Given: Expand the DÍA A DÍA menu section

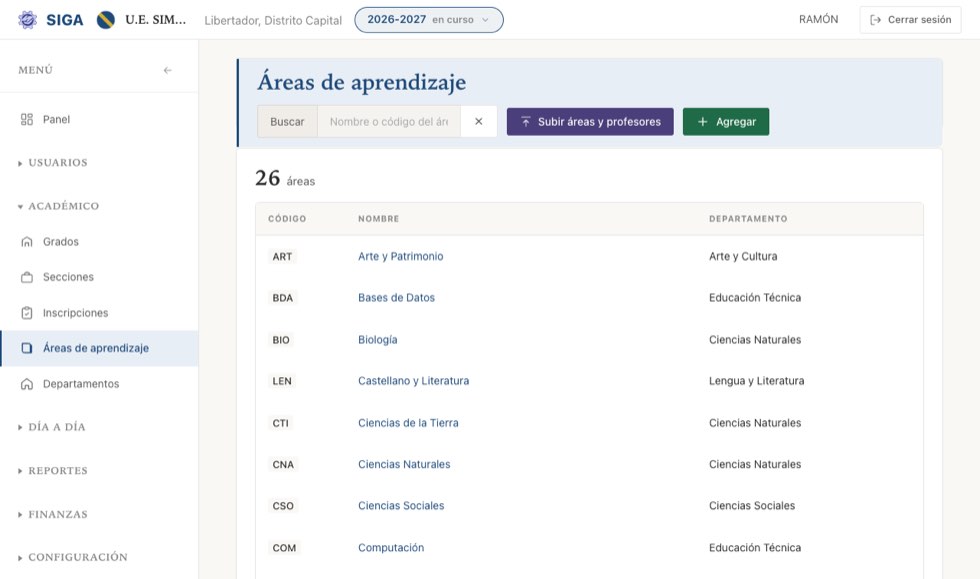Looking at the screenshot, I should point(52,427).
